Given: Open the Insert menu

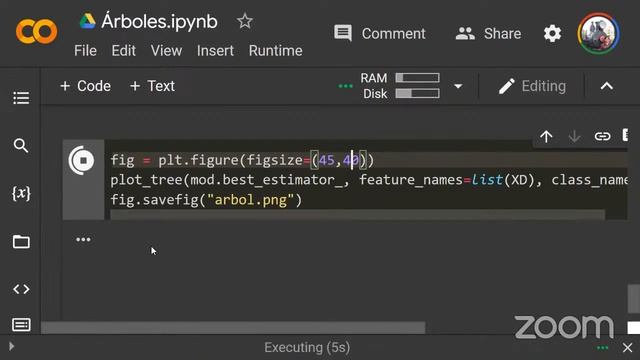Looking at the screenshot, I should point(215,51).
